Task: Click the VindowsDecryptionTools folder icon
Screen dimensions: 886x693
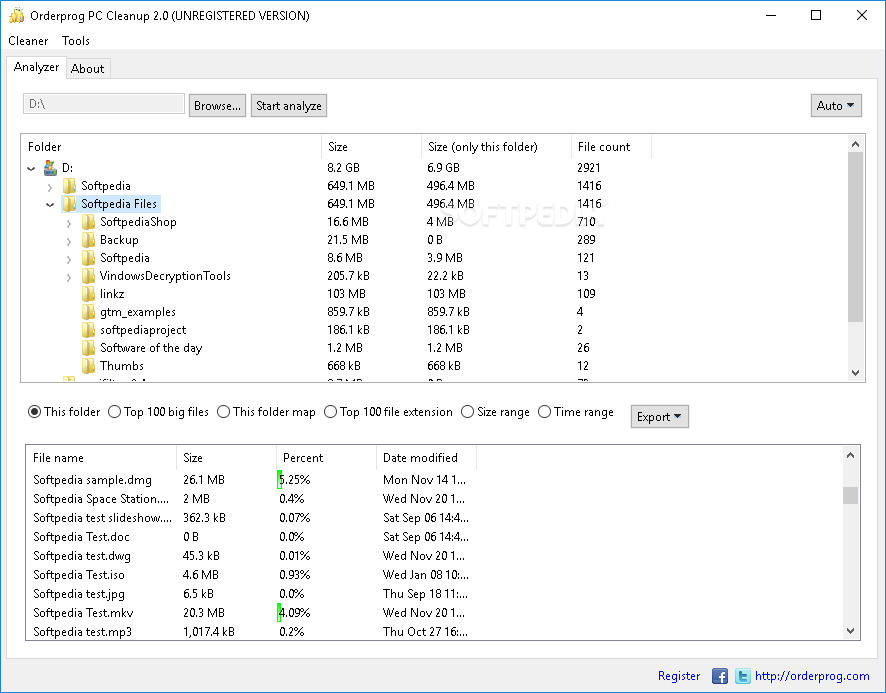Action: coord(88,276)
